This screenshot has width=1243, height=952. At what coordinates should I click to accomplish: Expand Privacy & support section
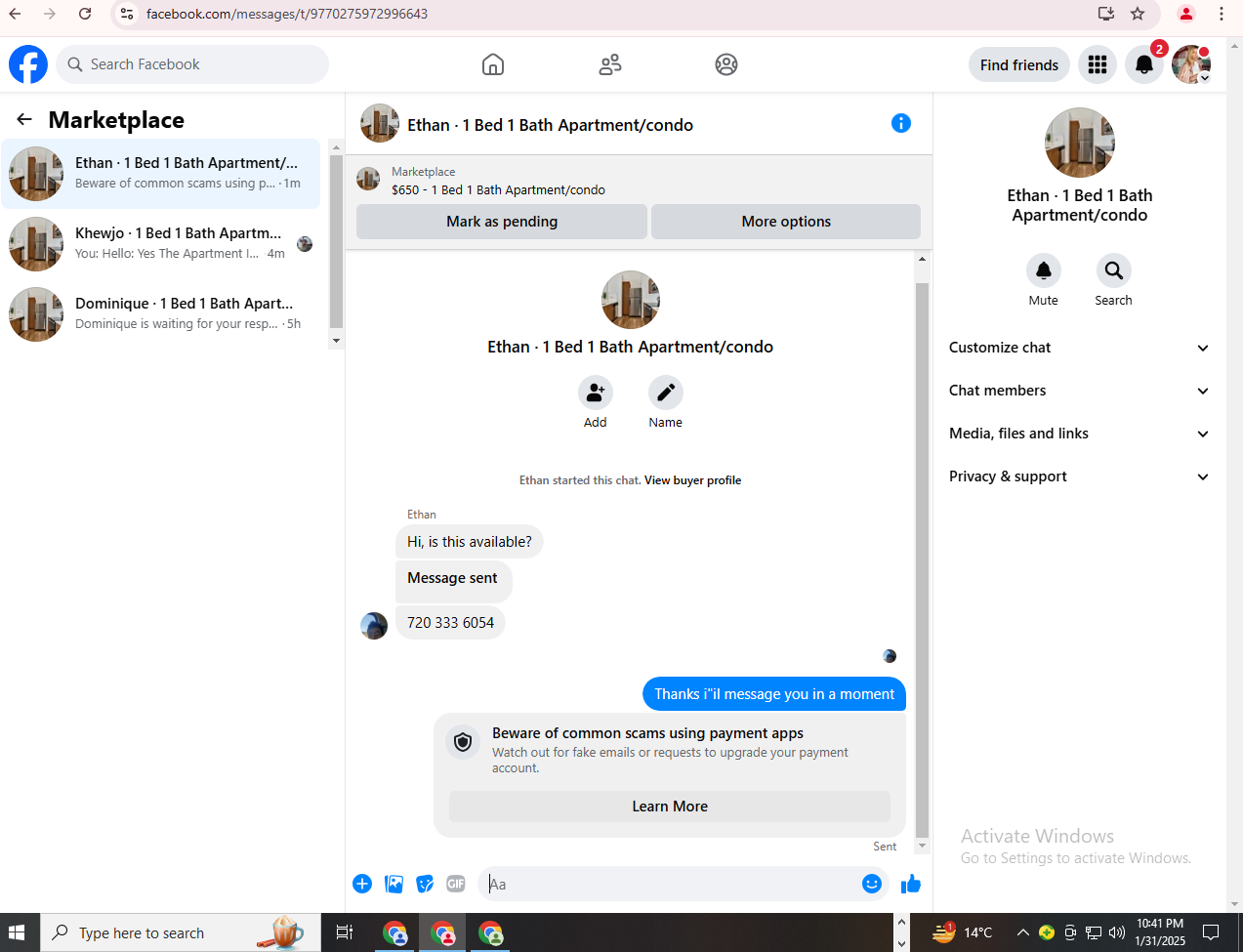point(1079,476)
